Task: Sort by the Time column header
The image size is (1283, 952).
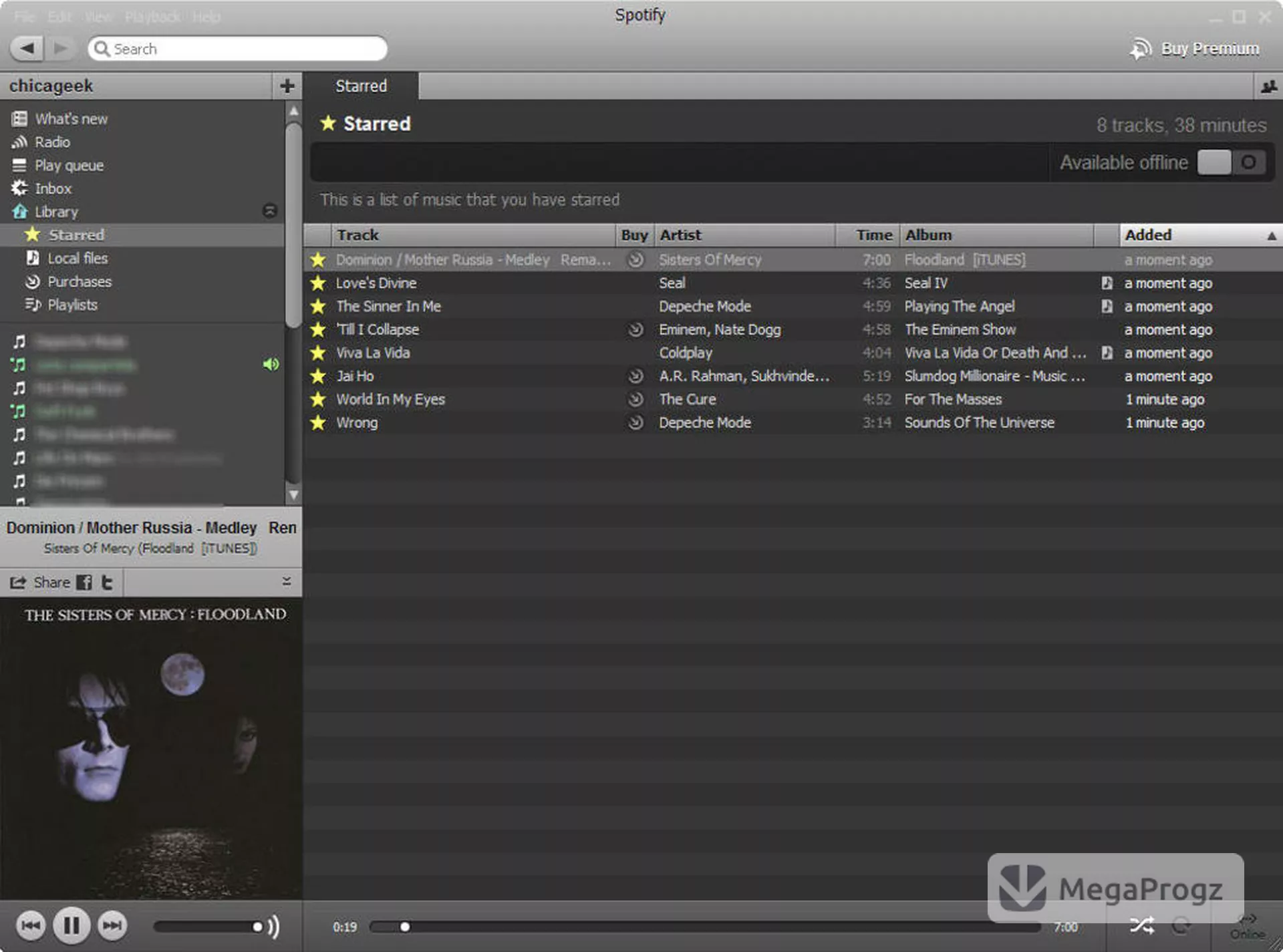Action: click(867, 235)
